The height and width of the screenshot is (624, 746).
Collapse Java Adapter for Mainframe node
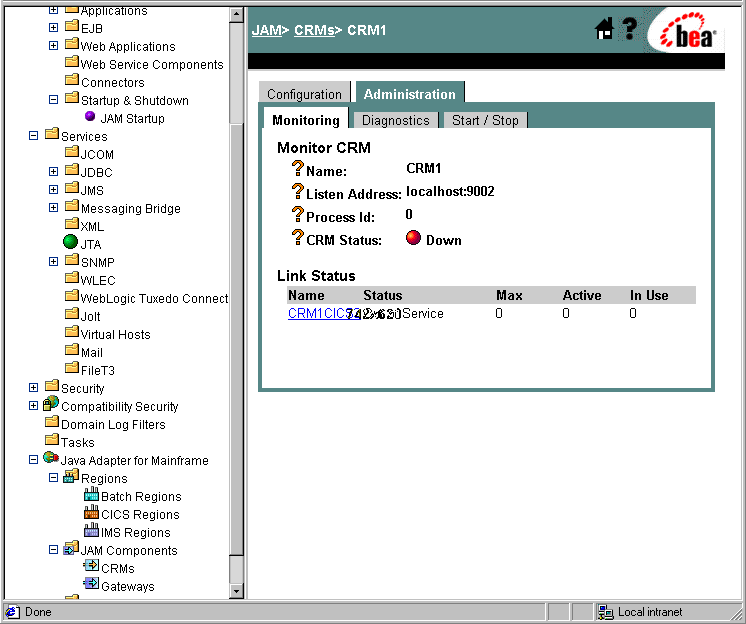34,460
